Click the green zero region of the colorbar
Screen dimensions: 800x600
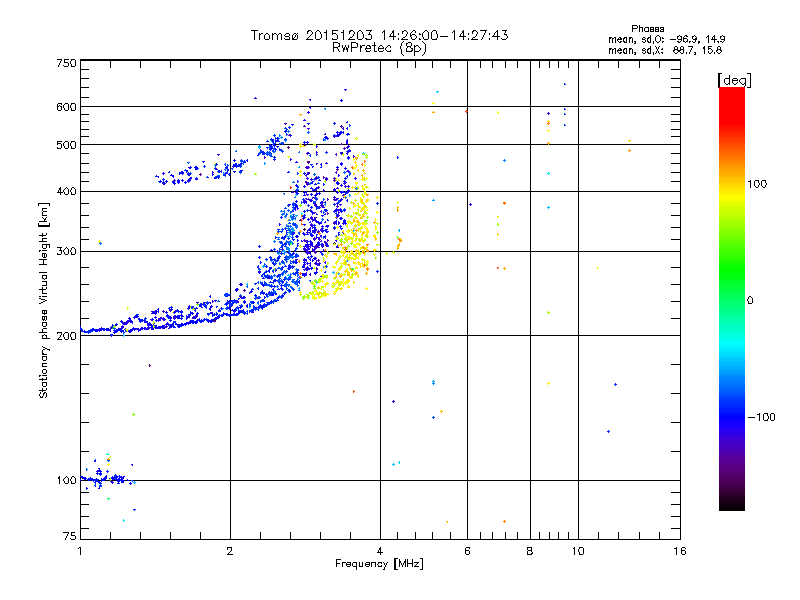[x=732, y=300]
